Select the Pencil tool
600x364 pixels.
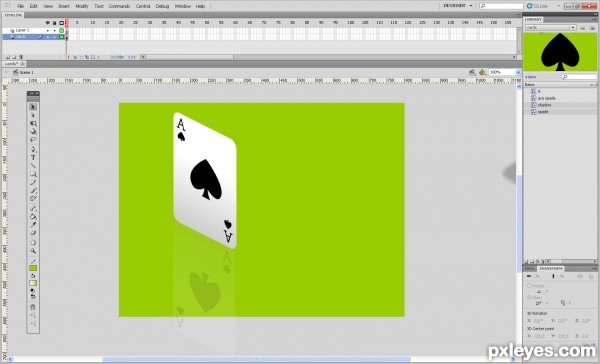click(x=33, y=182)
